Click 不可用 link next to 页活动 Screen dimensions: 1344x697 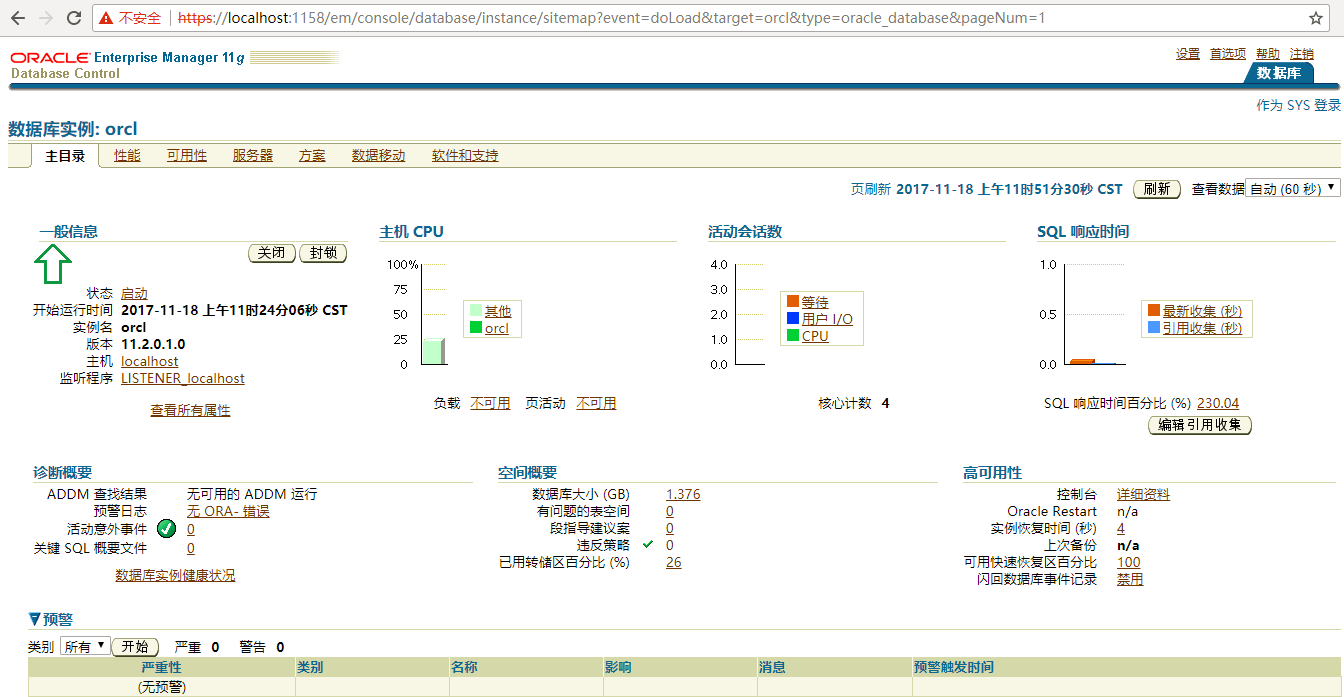[x=596, y=403]
